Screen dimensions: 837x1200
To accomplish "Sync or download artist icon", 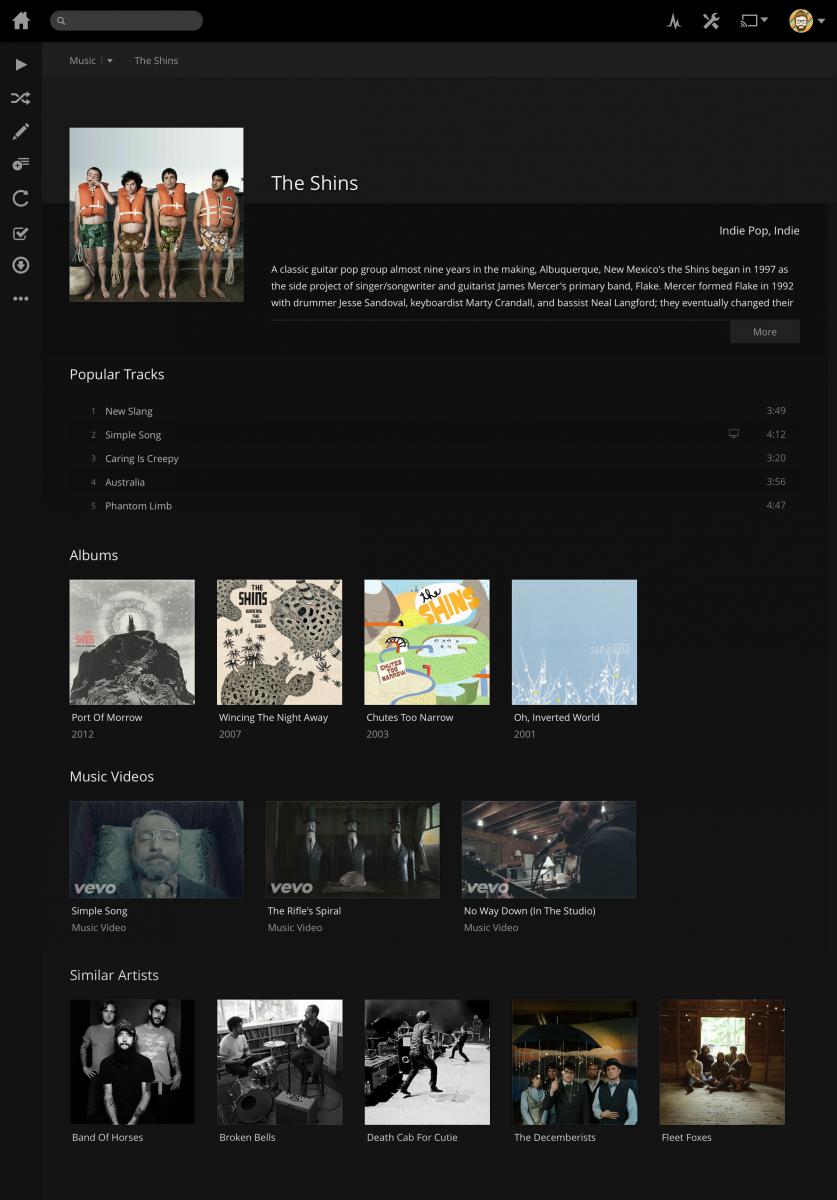I will 20,265.
